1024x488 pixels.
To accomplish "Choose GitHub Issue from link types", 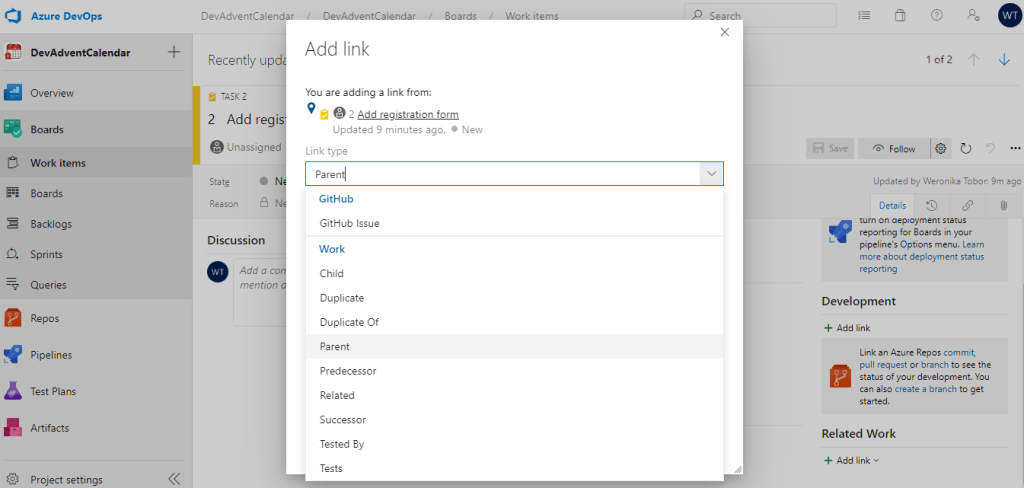I will [x=349, y=223].
